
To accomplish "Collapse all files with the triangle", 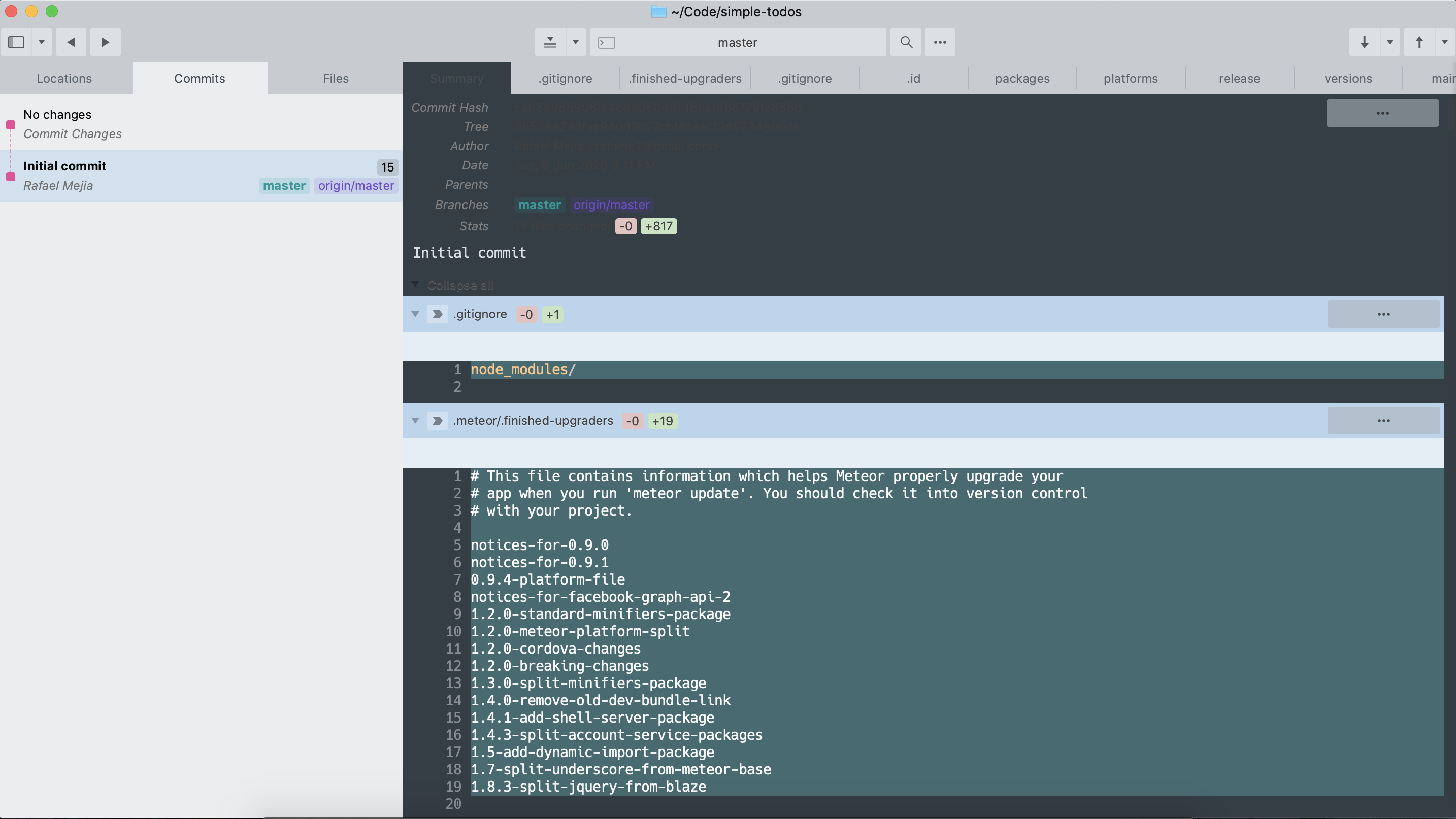I will coord(415,285).
